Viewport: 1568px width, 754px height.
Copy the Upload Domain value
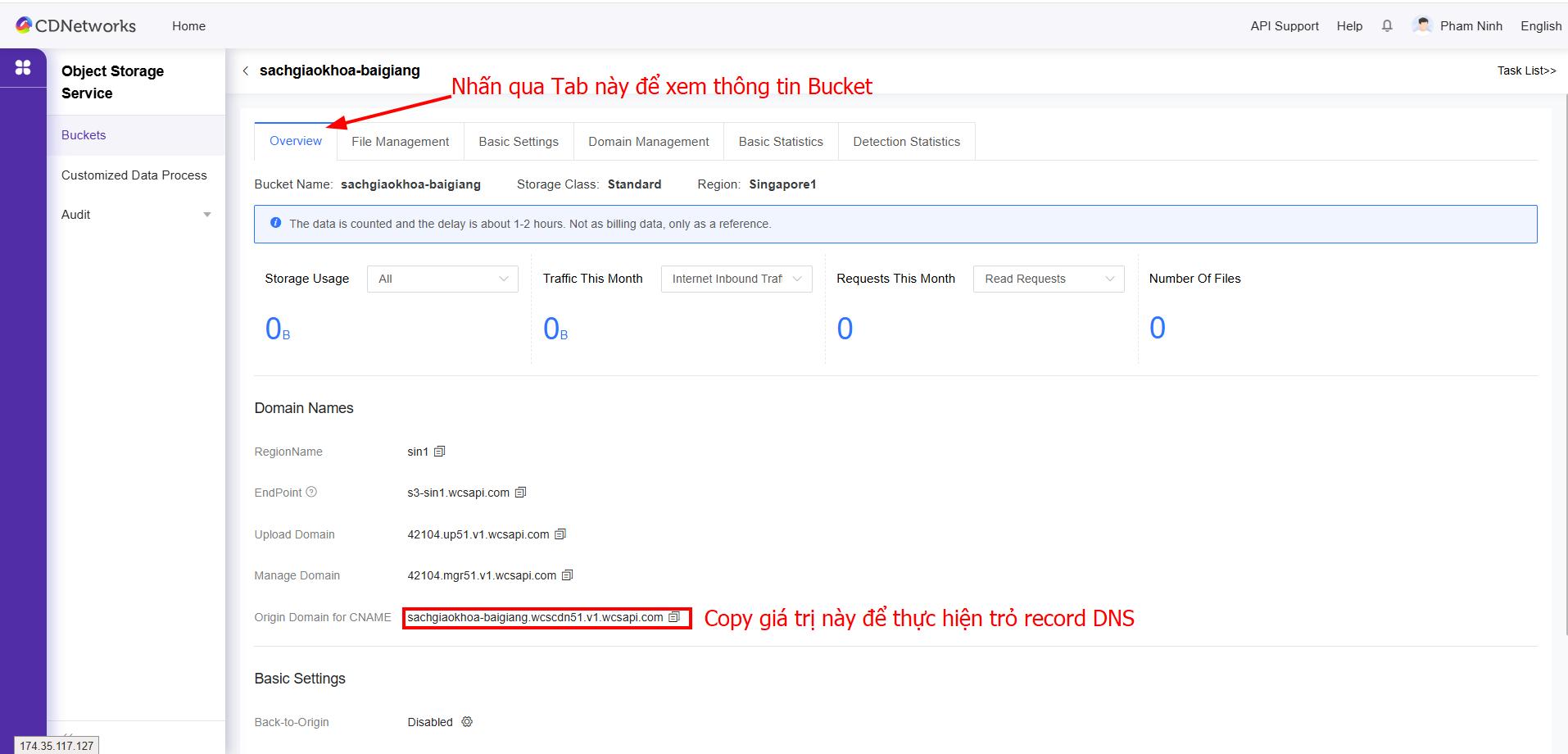[x=560, y=534]
